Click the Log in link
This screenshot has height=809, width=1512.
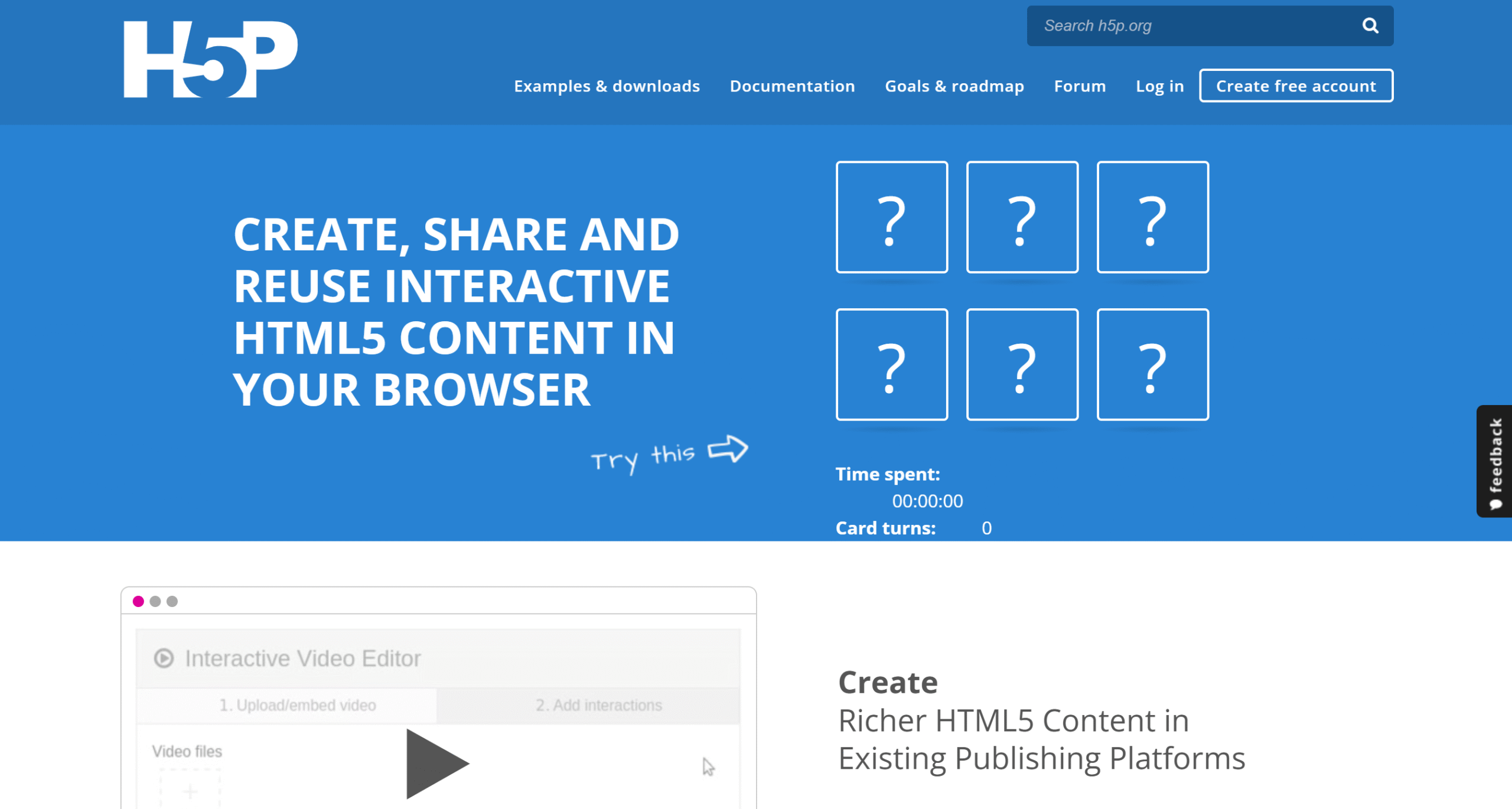tap(1159, 86)
